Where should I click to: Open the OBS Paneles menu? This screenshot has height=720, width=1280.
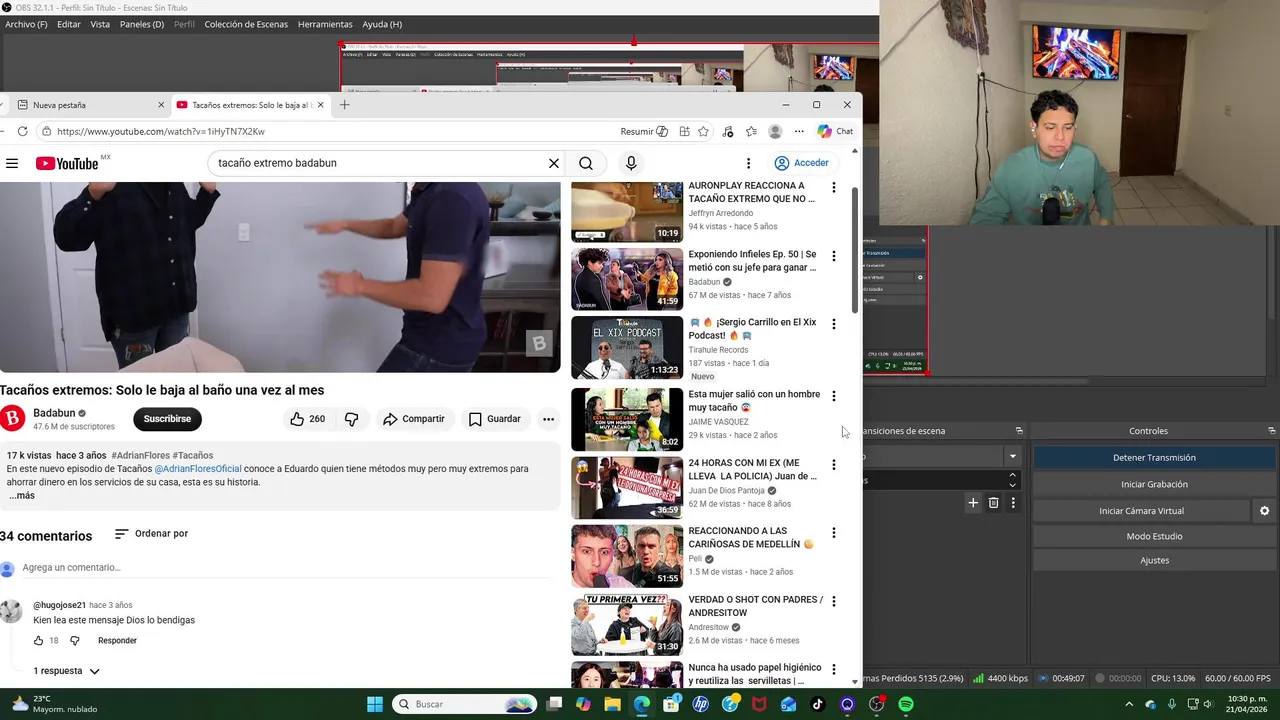click(x=142, y=24)
